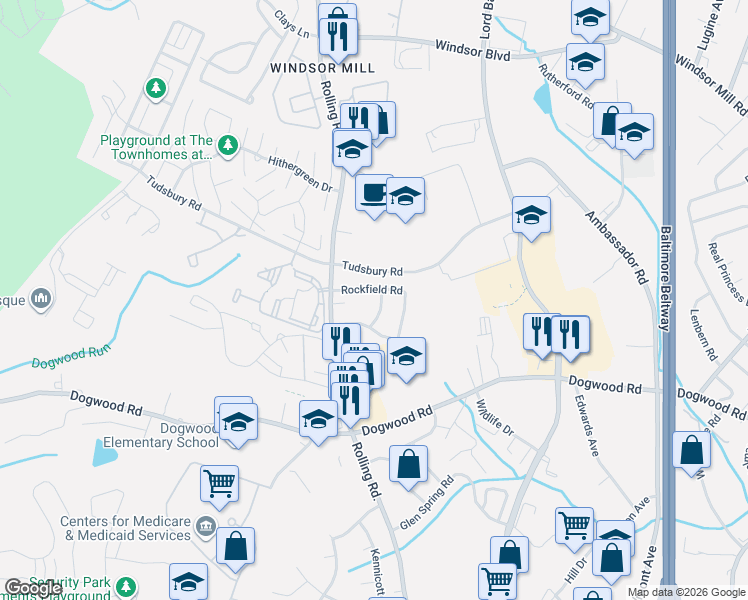Image resolution: width=748 pixels, height=600 pixels.
Task: Select the Dogwood Run stream label
Action: 71,356
